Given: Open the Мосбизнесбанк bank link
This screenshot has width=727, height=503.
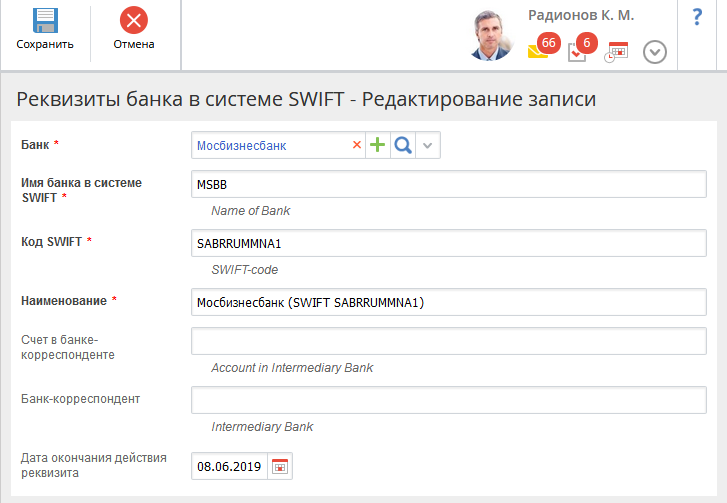Looking at the screenshot, I should 242,146.
